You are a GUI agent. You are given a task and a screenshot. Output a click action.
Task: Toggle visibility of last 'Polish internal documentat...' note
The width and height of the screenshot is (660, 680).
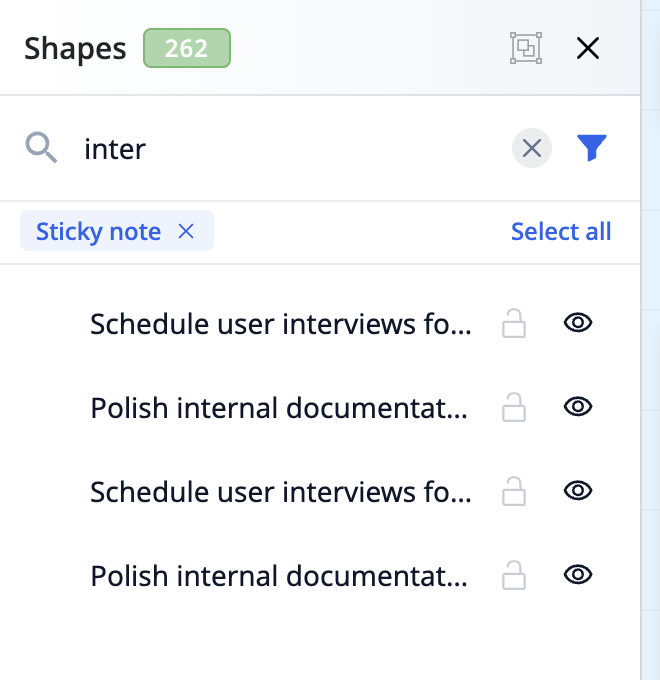click(x=578, y=575)
